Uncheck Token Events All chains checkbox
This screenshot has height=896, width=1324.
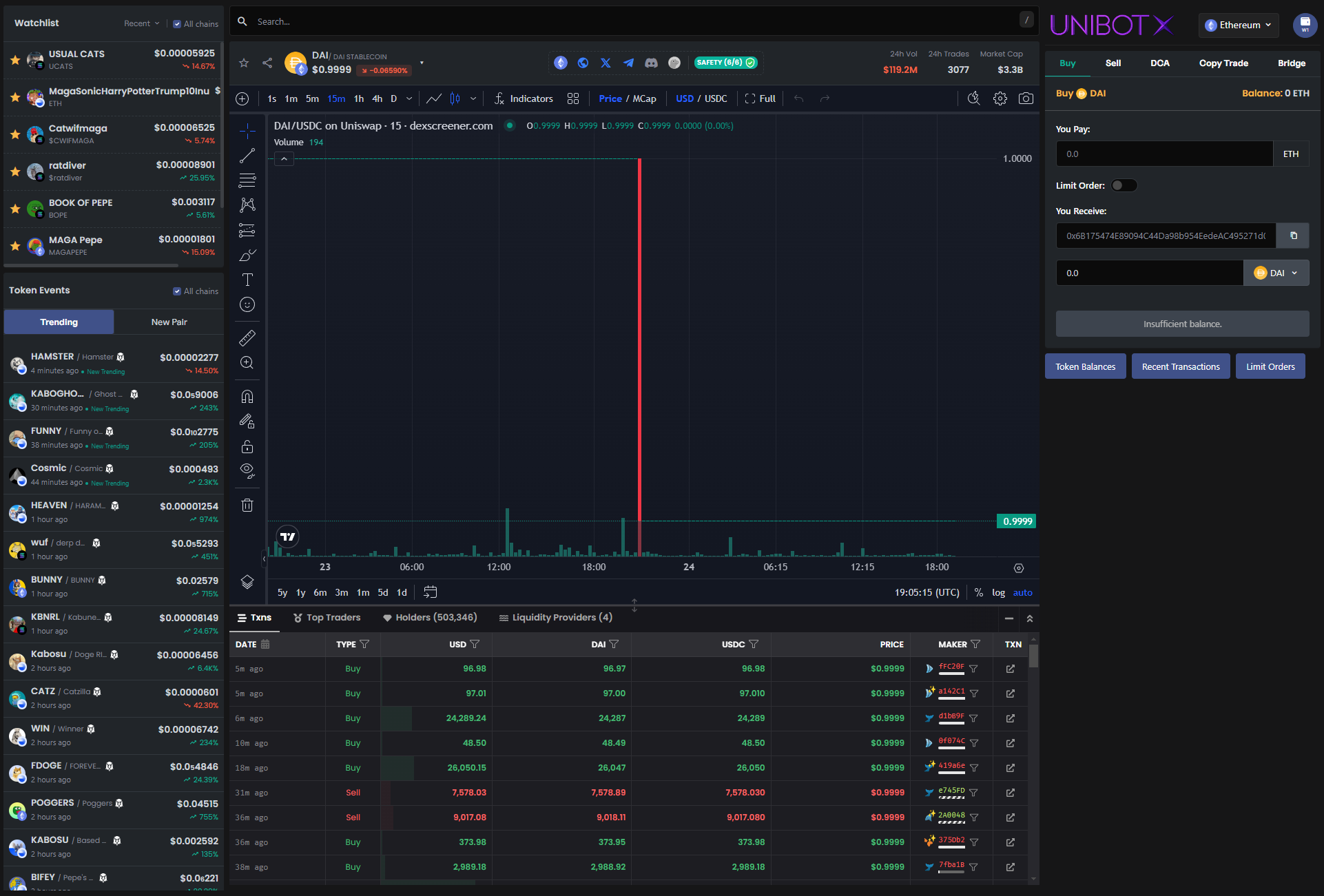click(177, 291)
